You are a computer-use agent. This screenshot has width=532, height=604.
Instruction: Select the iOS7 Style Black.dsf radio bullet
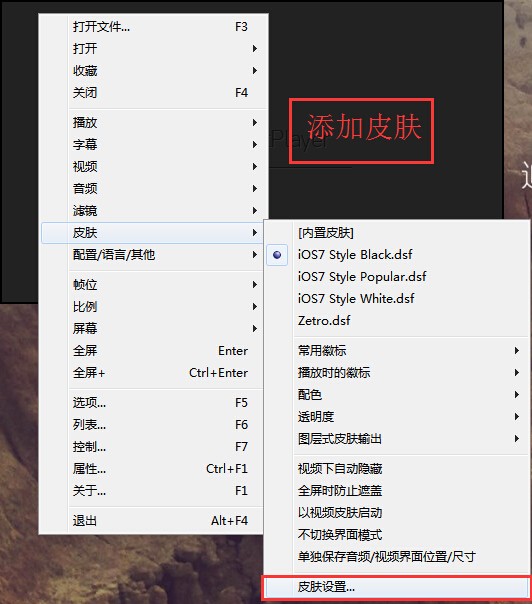277,255
